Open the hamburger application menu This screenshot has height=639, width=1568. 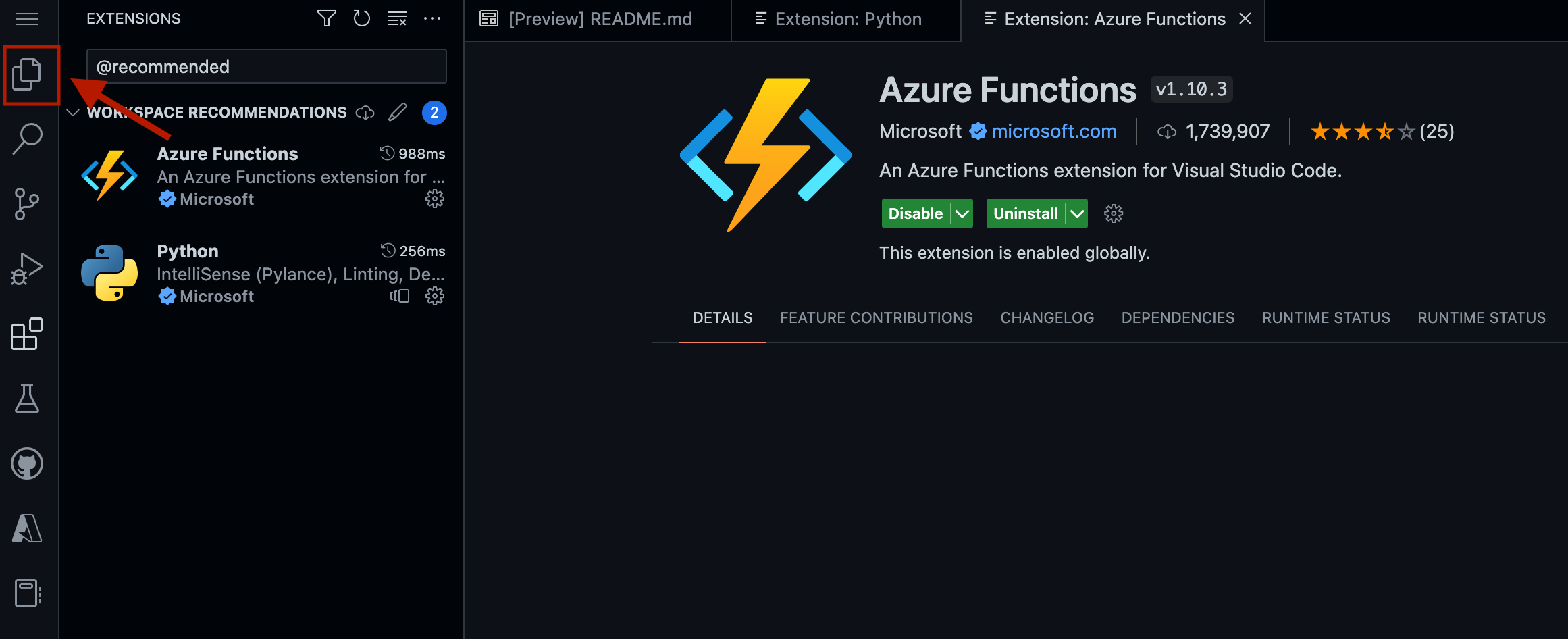click(x=27, y=19)
